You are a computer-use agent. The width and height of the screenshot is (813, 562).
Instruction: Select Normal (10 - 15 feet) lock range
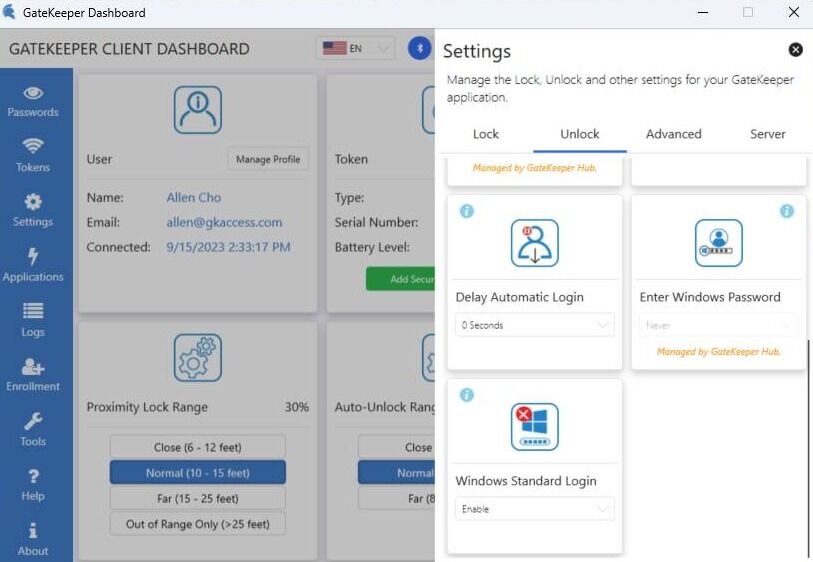[198, 473]
